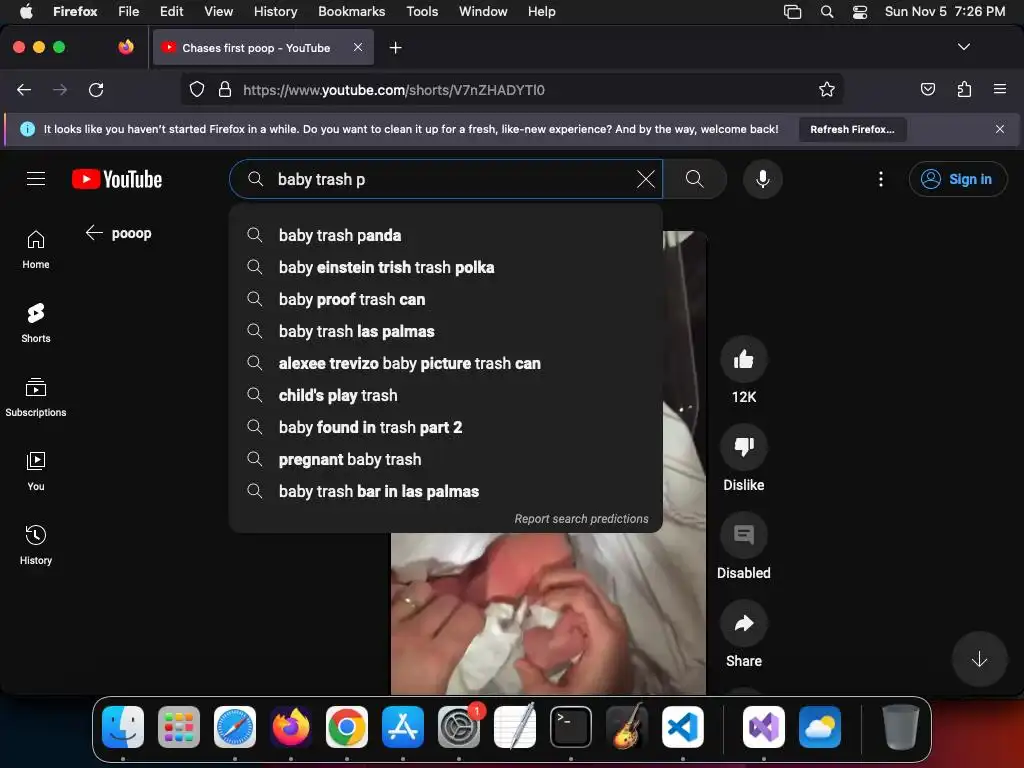
Task: Open the You section in sidebar
Action: pyautogui.click(x=36, y=471)
